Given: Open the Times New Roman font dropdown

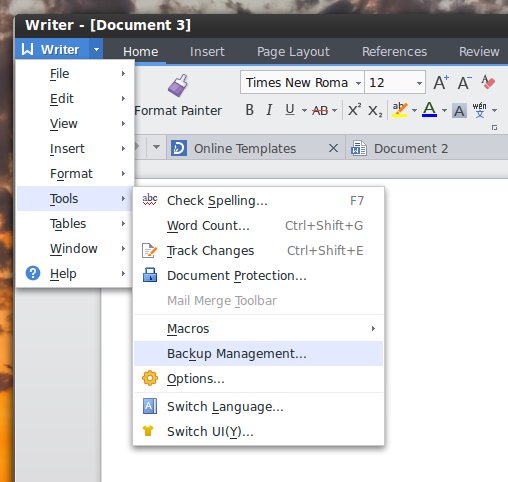Looking at the screenshot, I should 358,83.
